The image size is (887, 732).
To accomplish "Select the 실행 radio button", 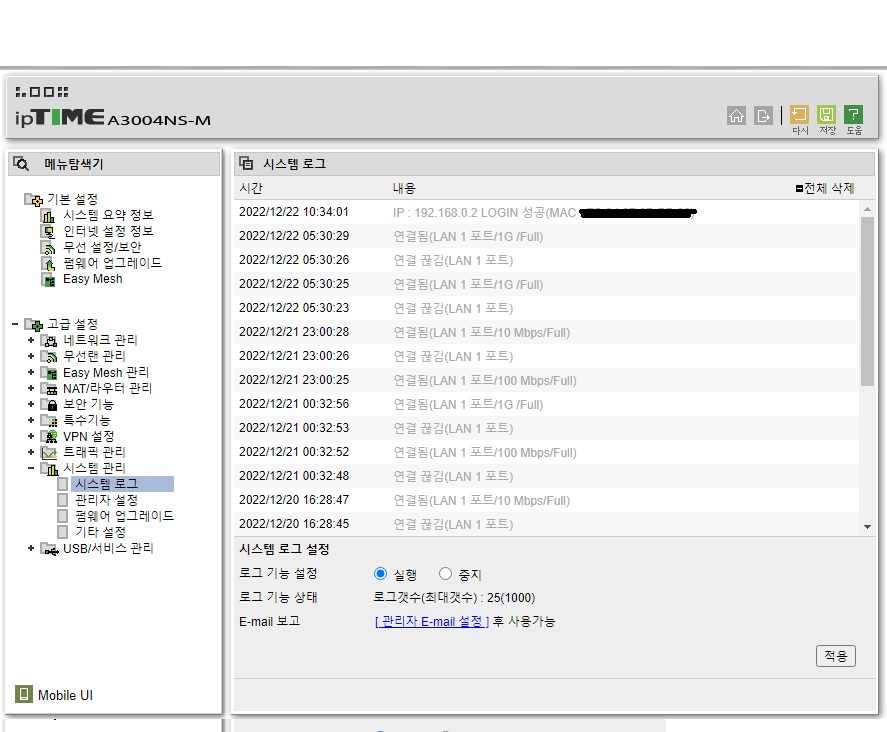I will [380, 574].
